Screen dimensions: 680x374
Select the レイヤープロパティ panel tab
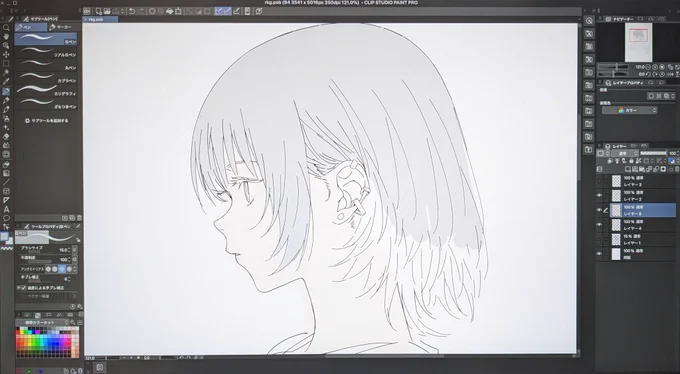click(x=624, y=82)
